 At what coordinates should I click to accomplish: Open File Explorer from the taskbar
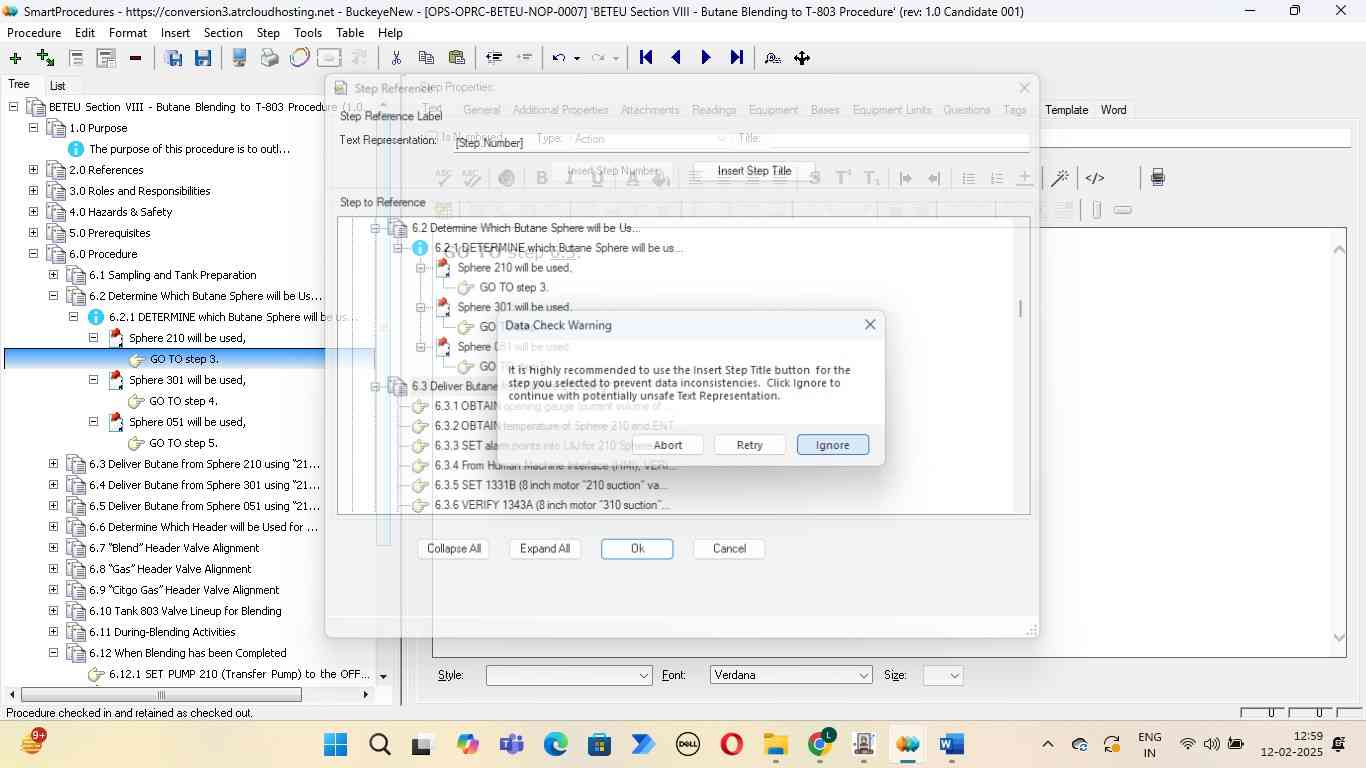click(776, 744)
